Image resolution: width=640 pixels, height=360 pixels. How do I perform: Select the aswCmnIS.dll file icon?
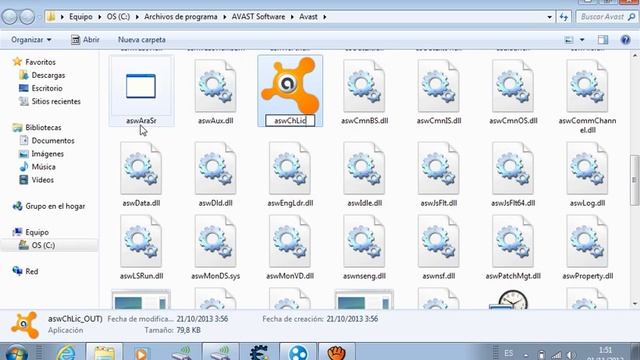click(x=438, y=86)
